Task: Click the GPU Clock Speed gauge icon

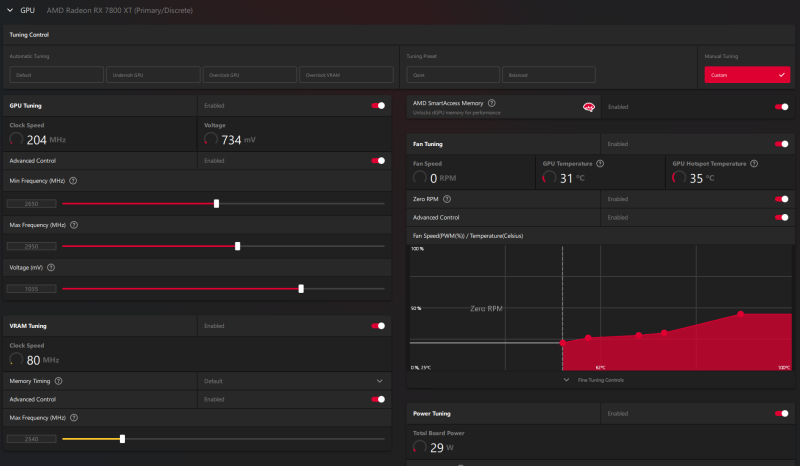Action: [16, 139]
